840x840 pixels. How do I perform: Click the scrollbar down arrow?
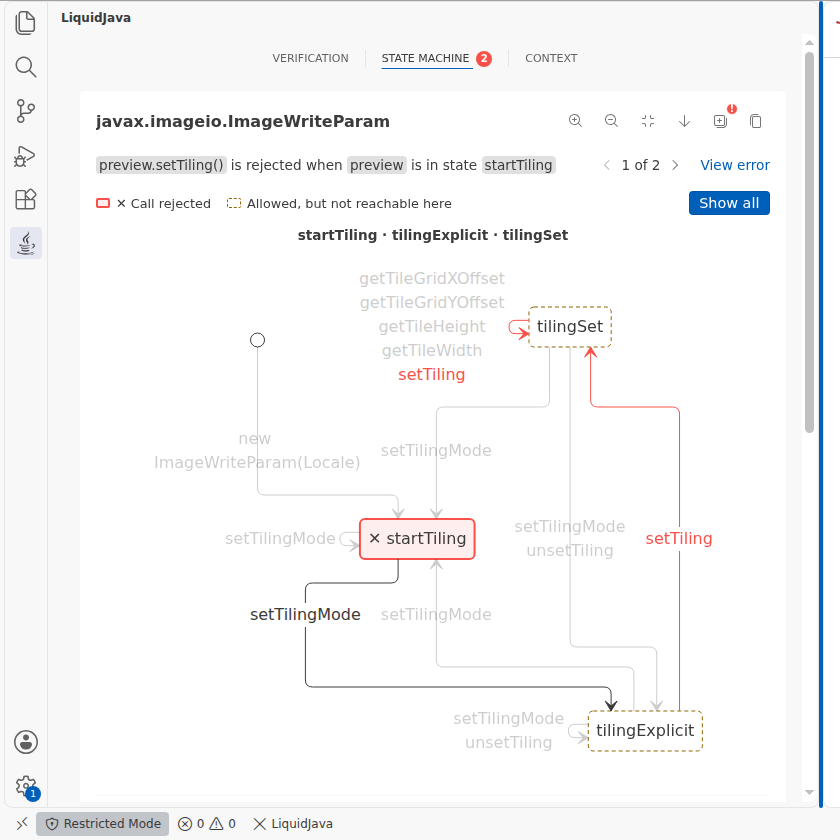pos(809,792)
